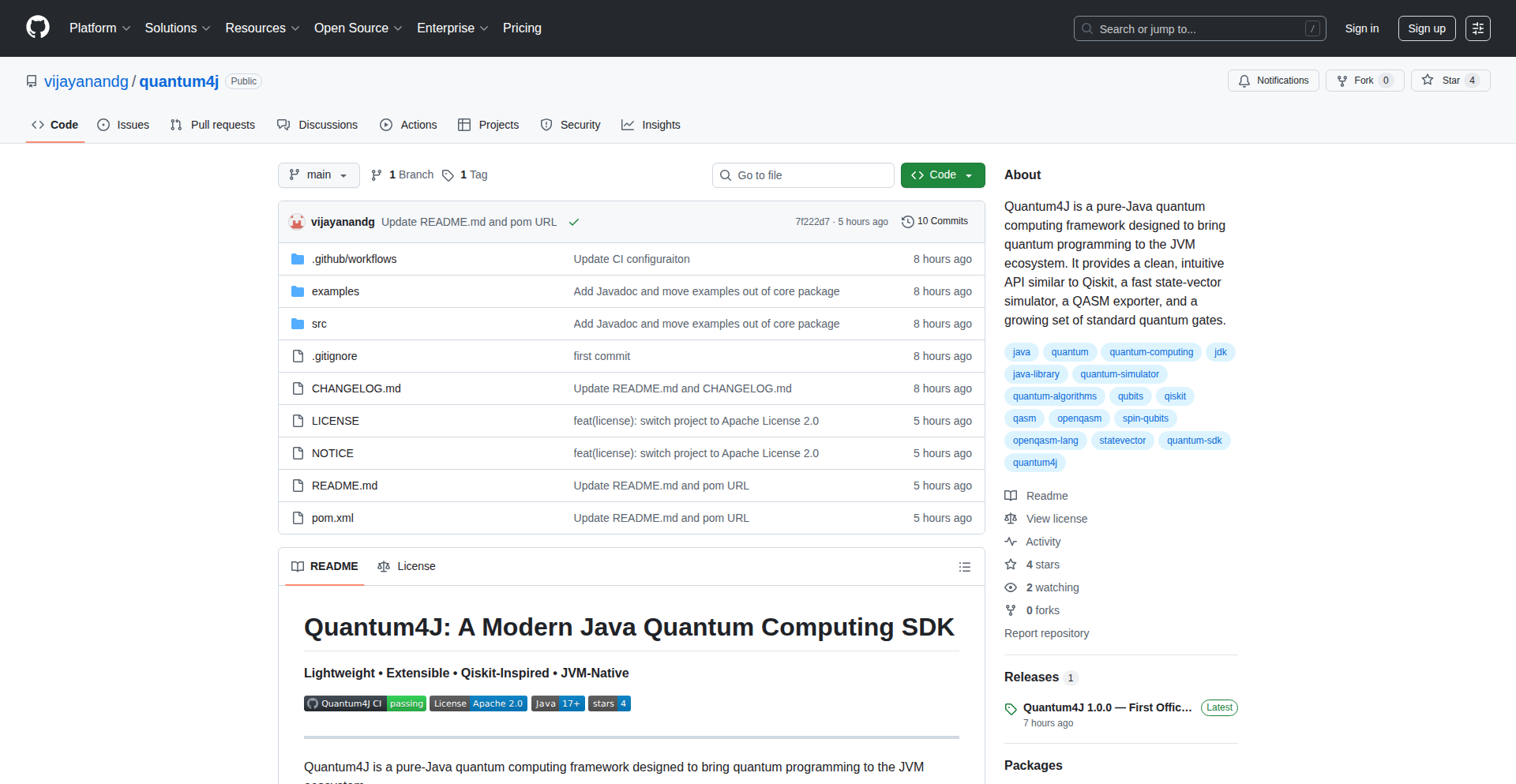The image size is (1516, 784).
Task: Open the Code download dropdown arrow
Action: point(969,175)
